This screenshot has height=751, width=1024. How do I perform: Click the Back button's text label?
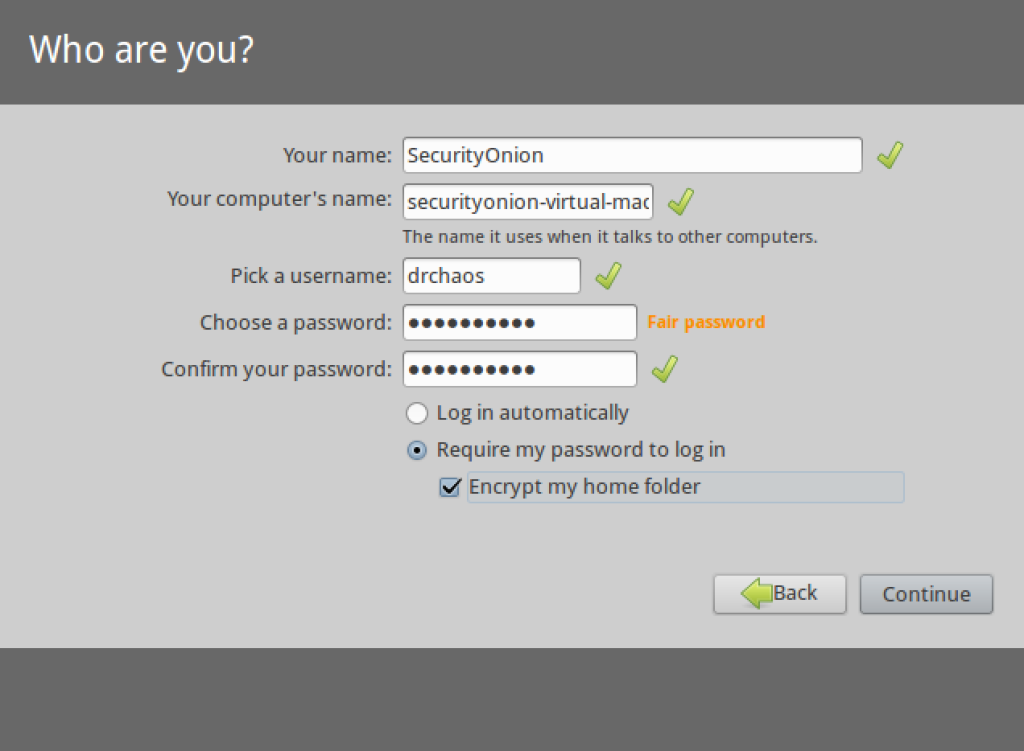click(796, 593)
